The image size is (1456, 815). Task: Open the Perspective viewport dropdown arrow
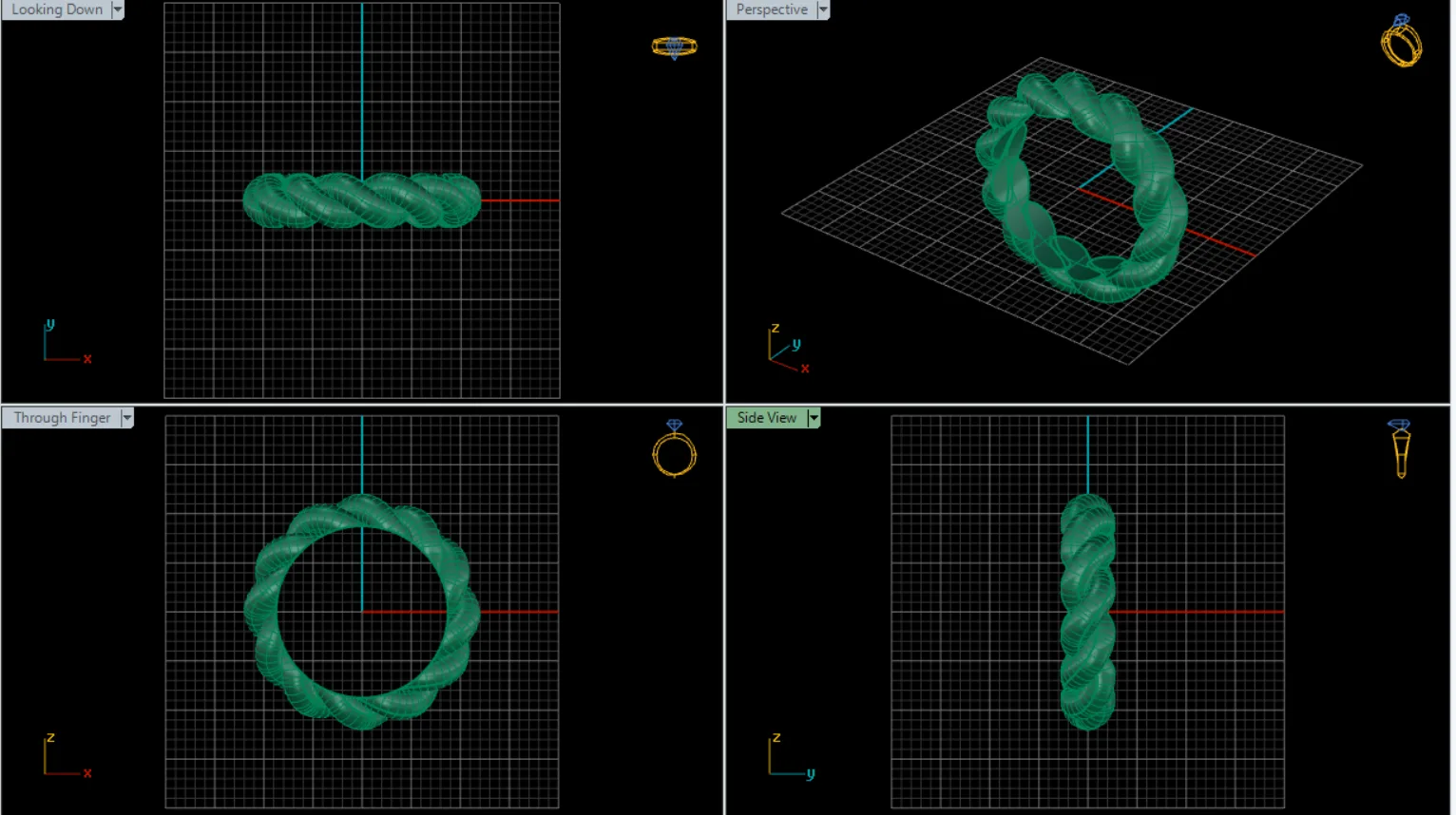point(823,9)
